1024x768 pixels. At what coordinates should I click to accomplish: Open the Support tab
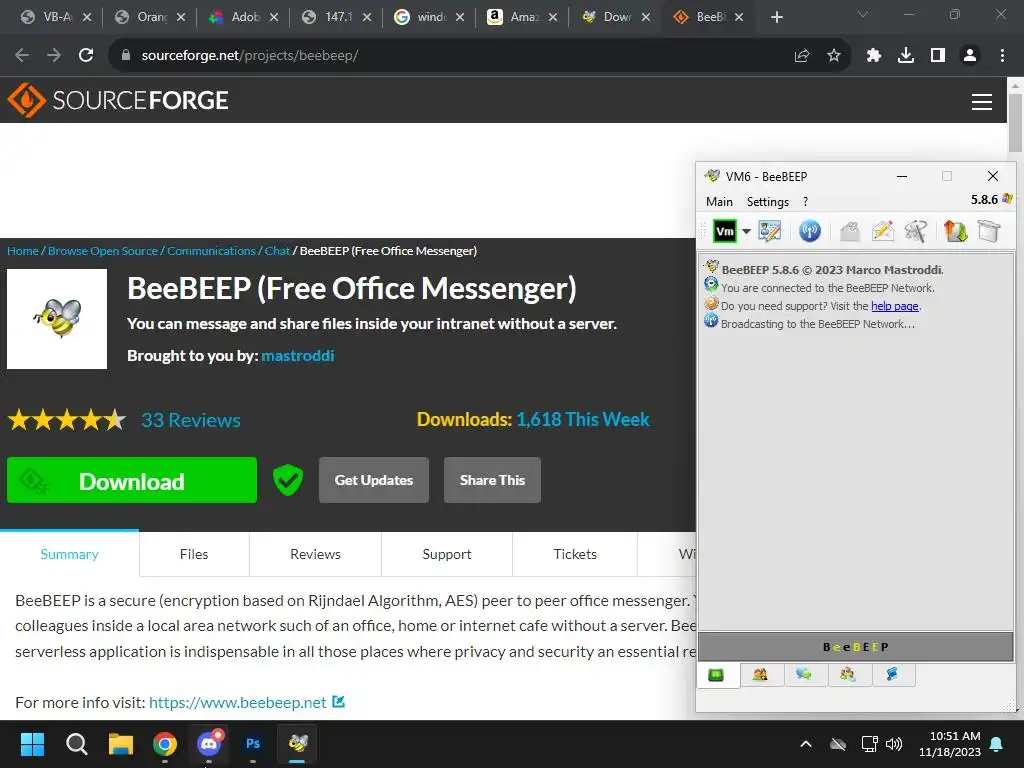(447, 554)
